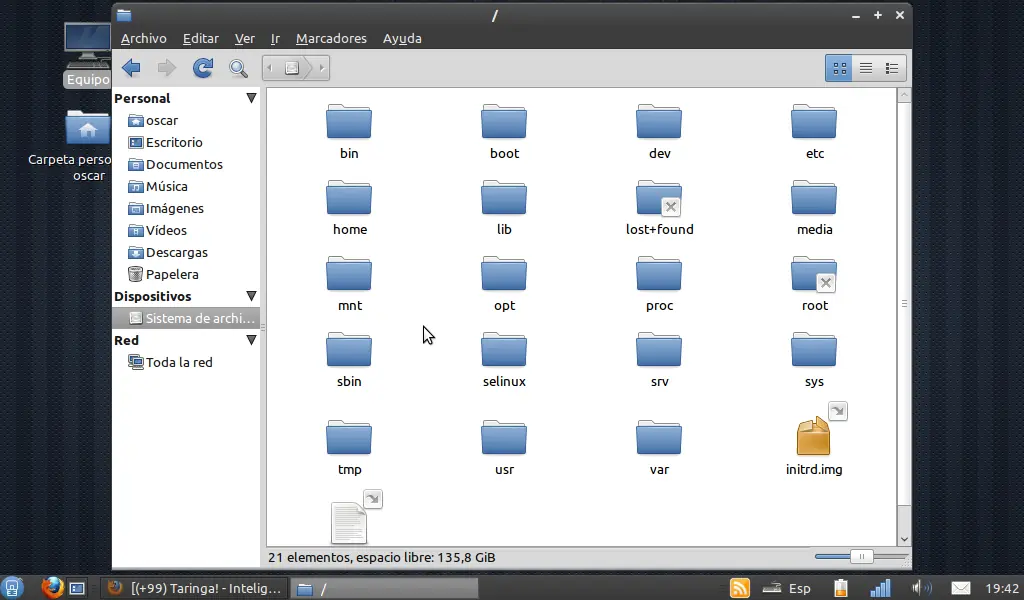Select the boot folder icon
The image size is (1024, 600).
(504, 122)
